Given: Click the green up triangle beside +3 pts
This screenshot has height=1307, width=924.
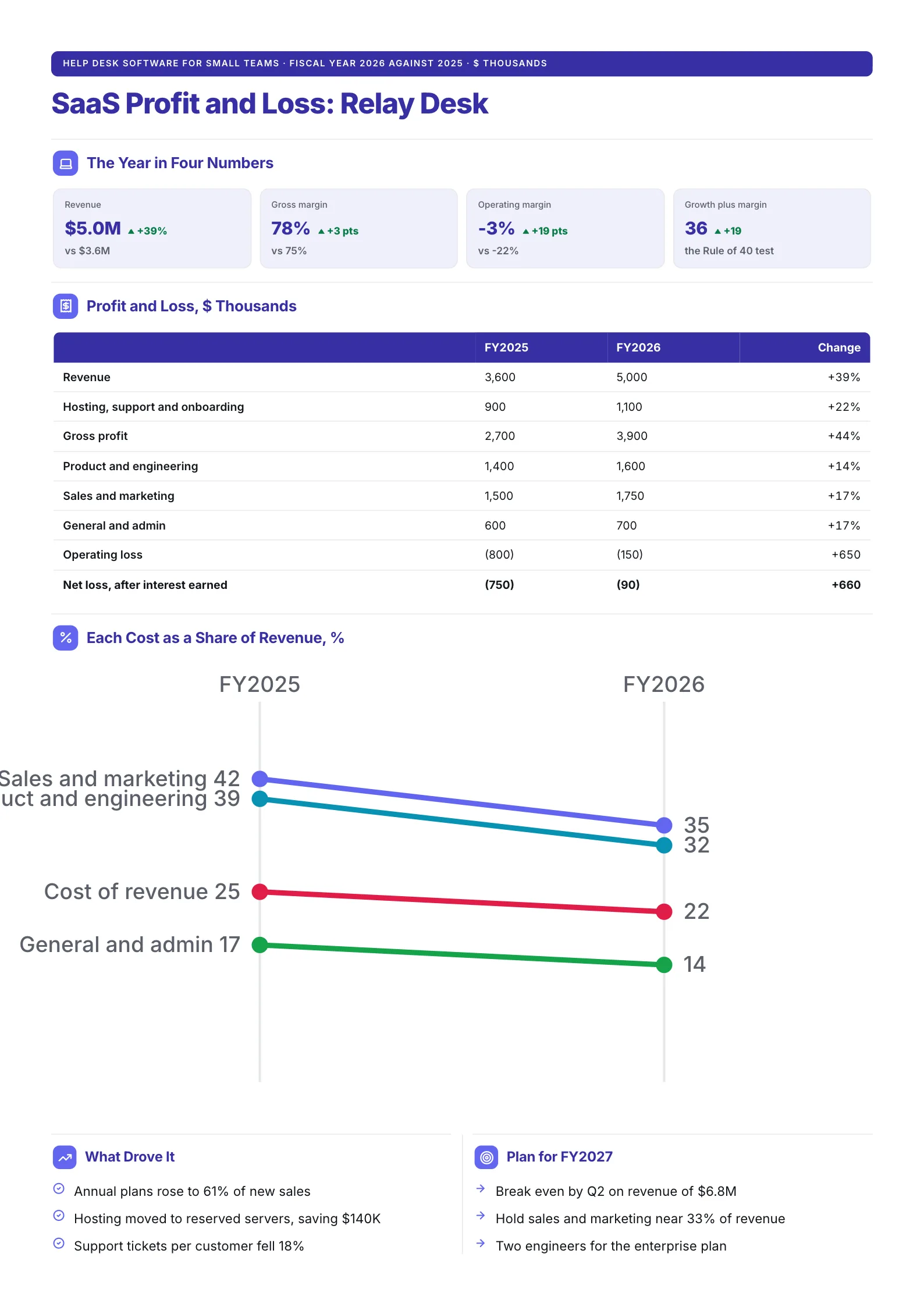Looking at the screenshot, I should [321, 232].
